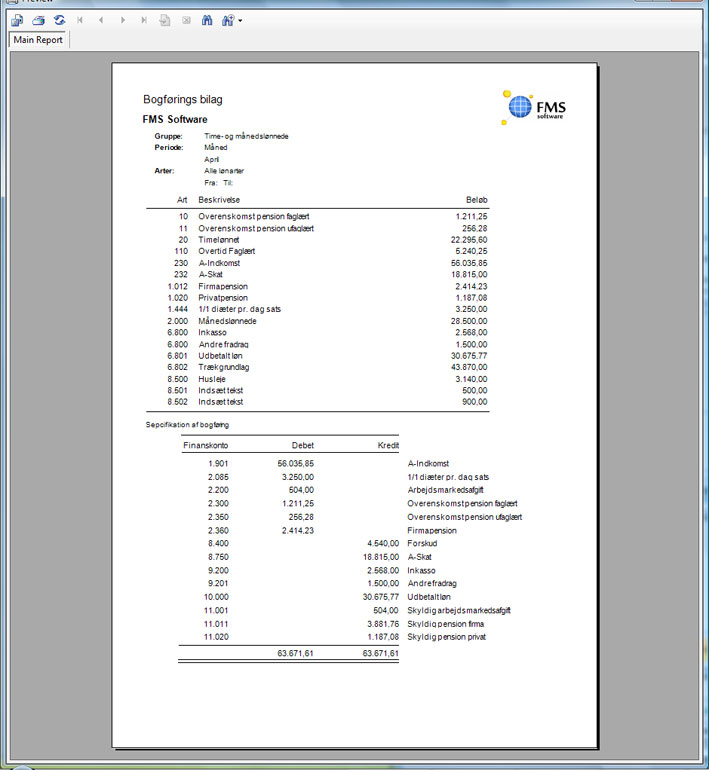
Task: Open the Go to Page icon
Action: pyautogui.click(x=165, y=20)
